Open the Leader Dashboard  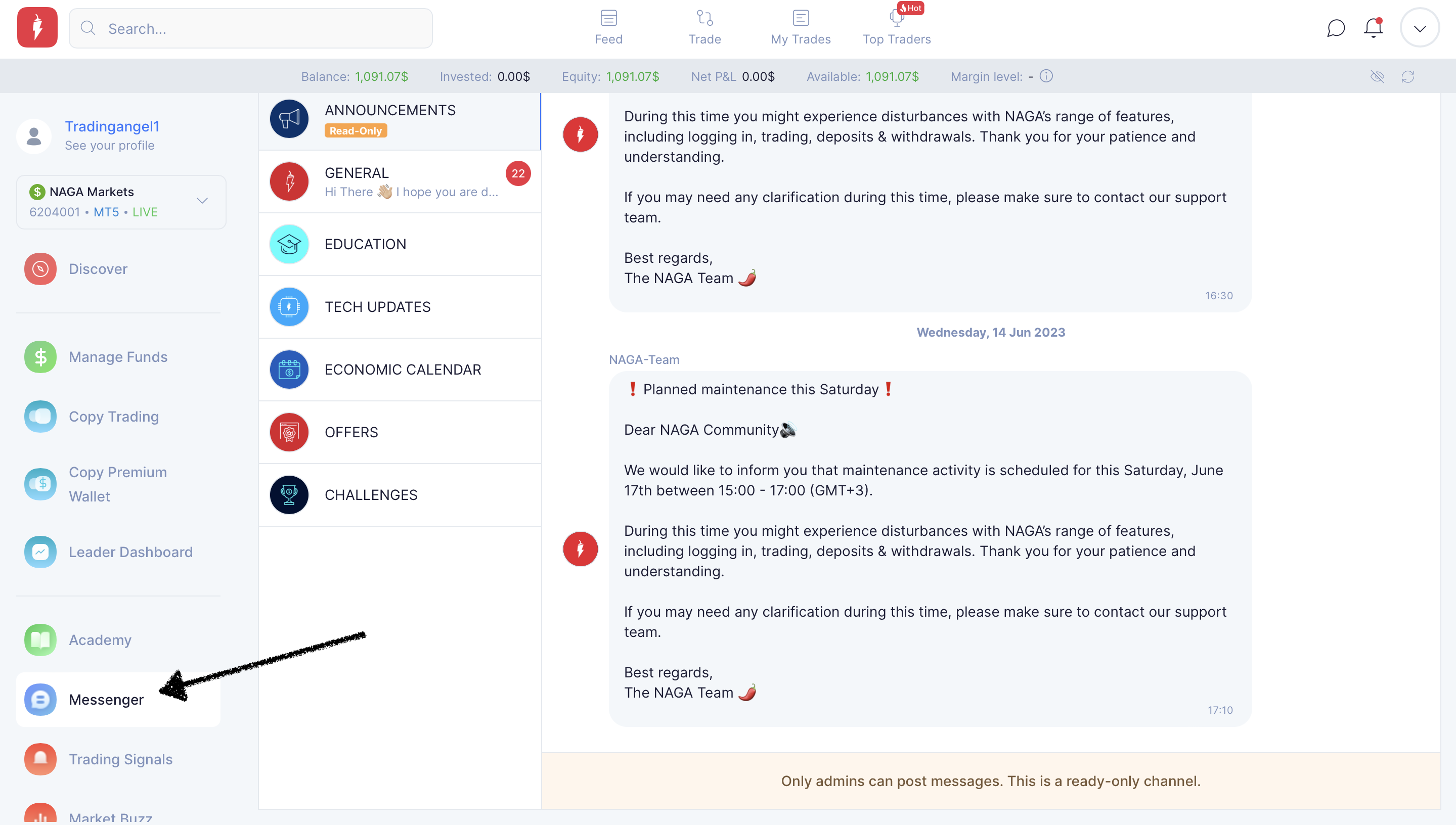click(130, 552)
